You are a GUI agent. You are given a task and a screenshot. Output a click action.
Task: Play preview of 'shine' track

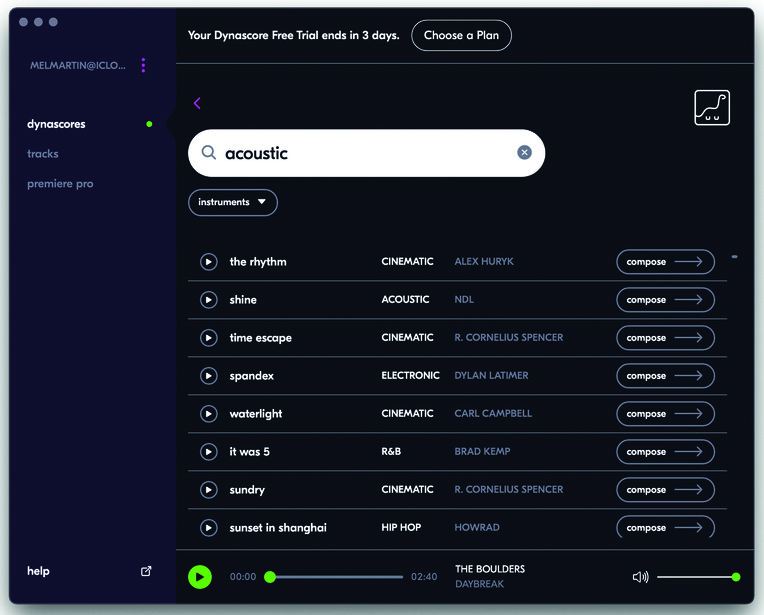click(209, 300)
